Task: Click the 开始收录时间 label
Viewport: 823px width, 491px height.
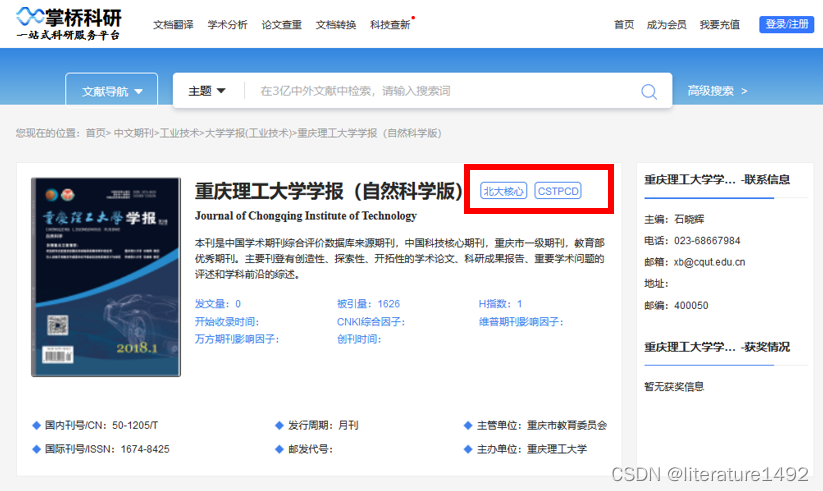Action: [227, 322]
